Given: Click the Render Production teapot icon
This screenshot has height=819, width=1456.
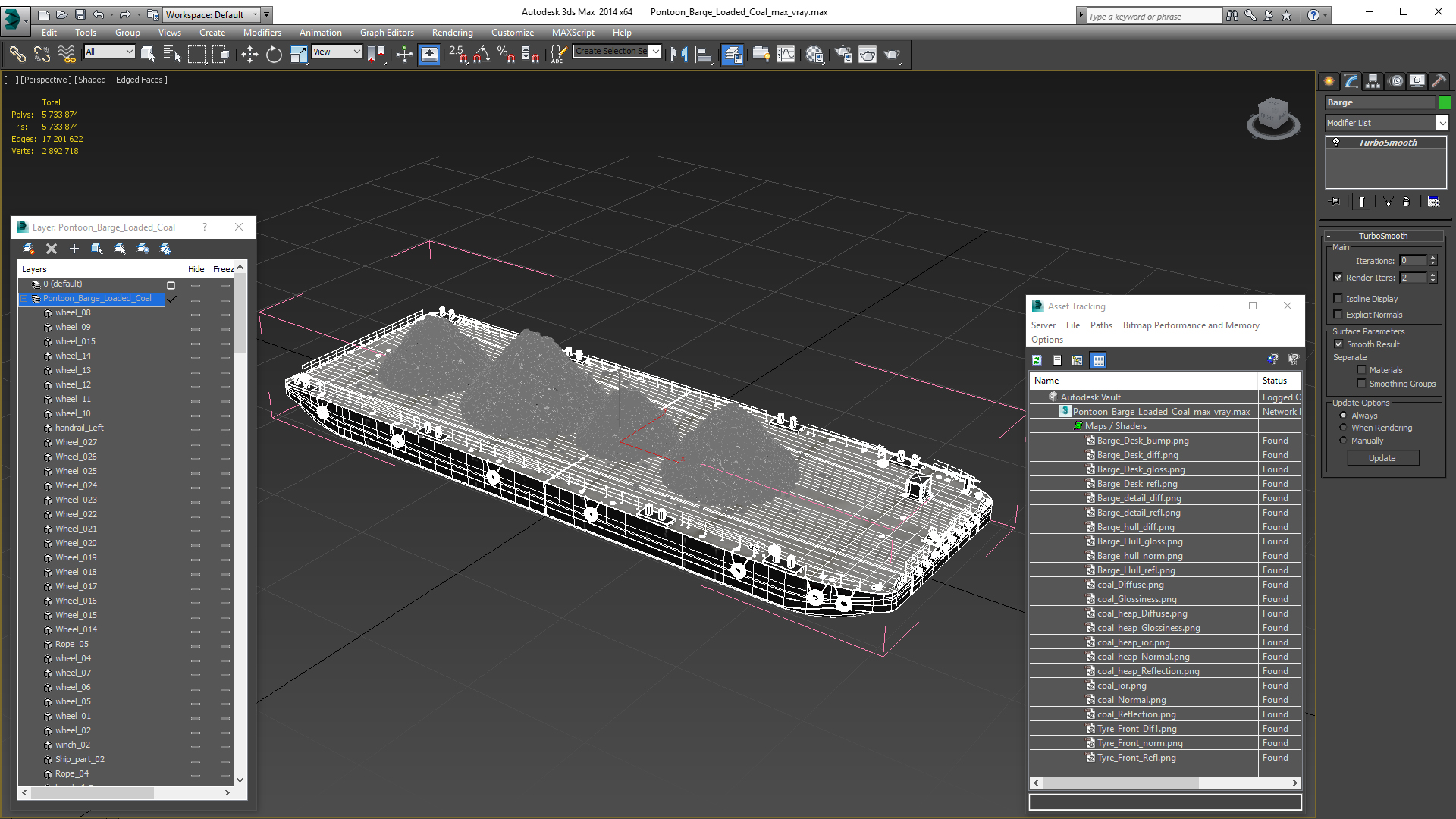Looking at the screenshot, I should click(893, 54).
